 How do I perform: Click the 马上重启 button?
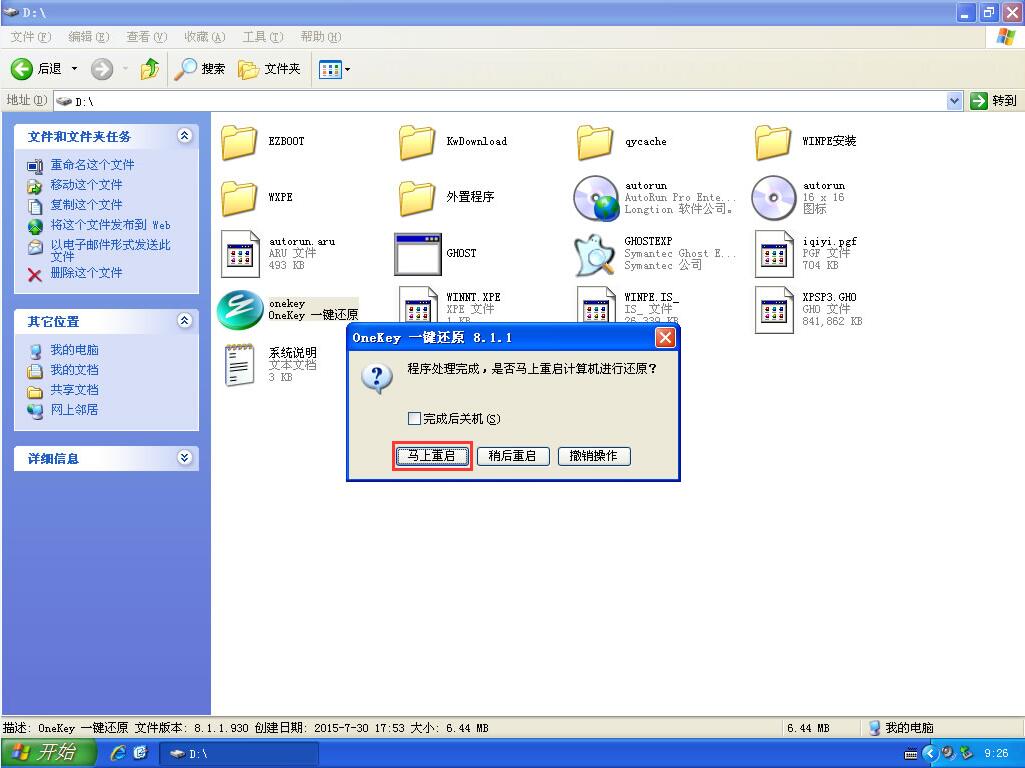click(431, 456)
